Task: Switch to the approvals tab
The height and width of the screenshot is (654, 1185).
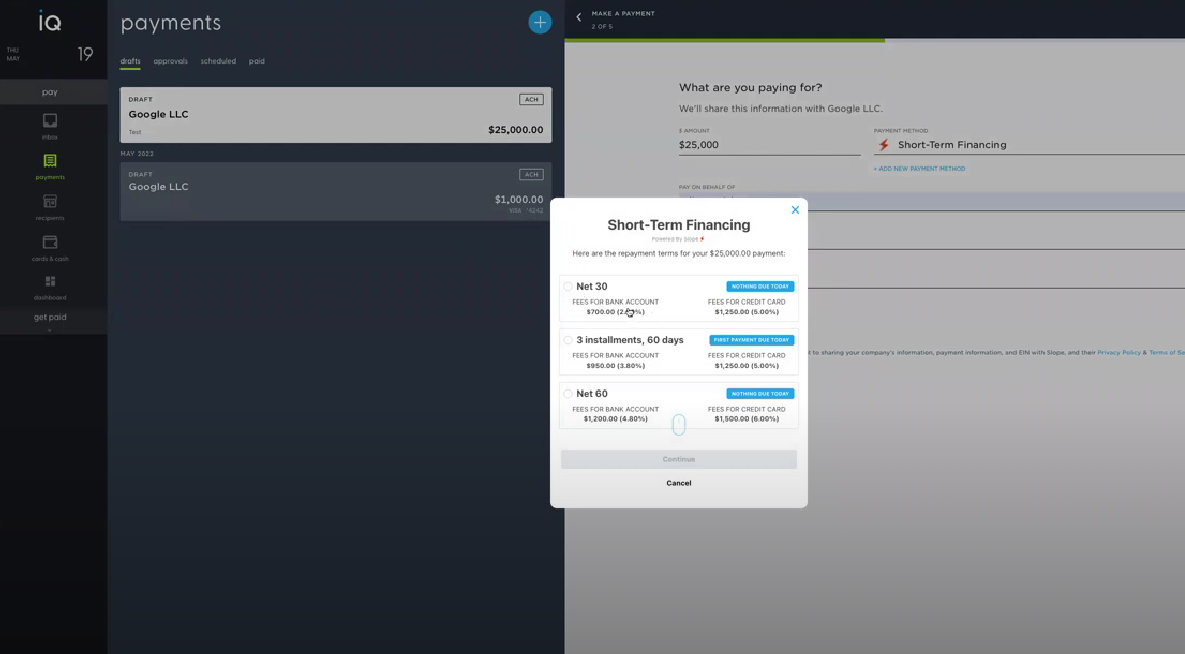Action: click(170, 61)
